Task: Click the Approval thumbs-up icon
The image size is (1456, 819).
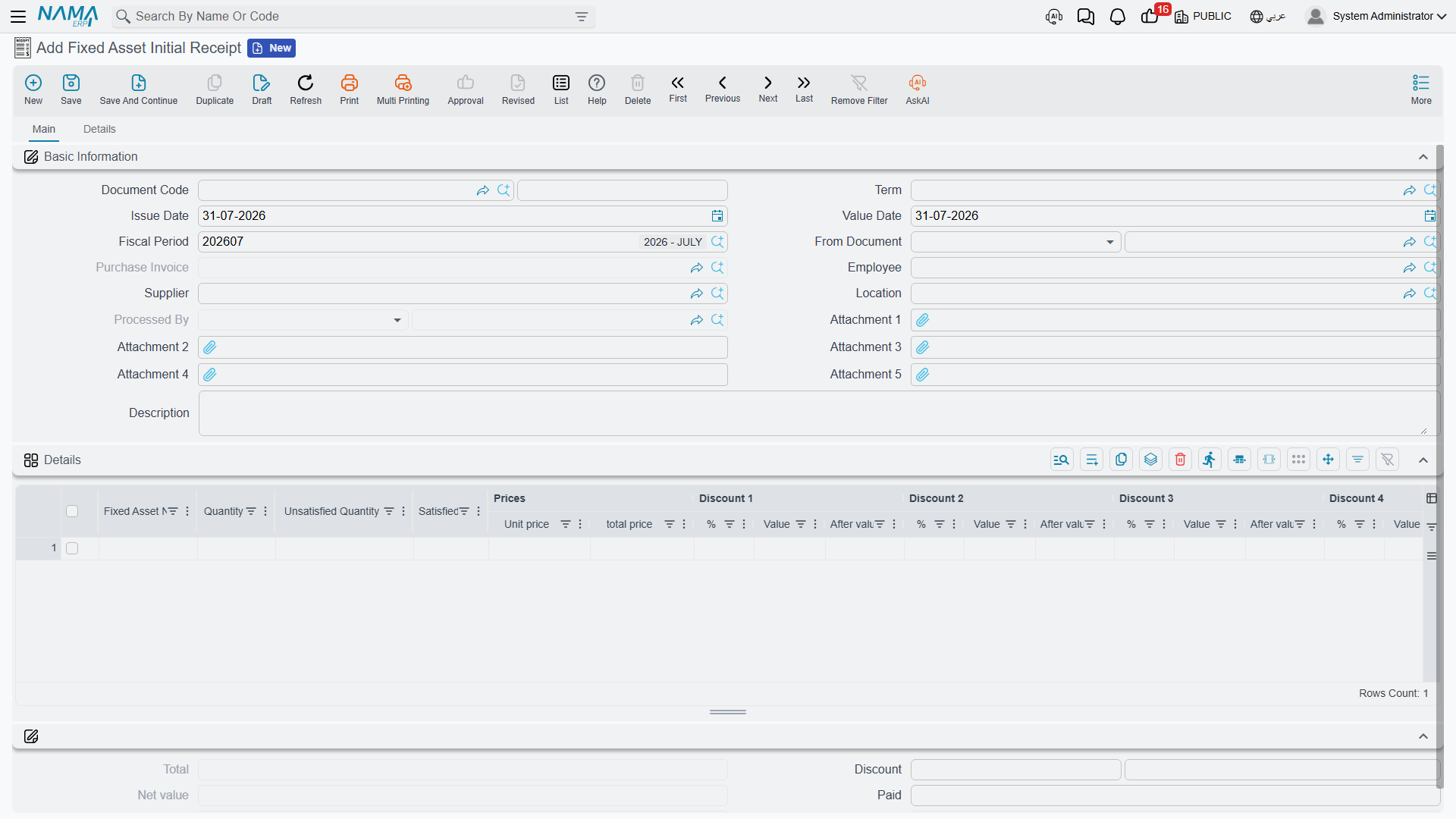Action: tap(466, 89)
